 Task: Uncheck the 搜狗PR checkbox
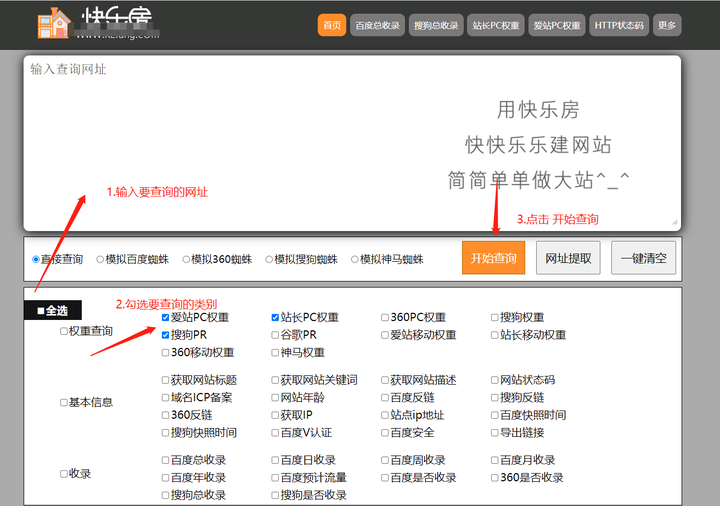click(165, 335)
